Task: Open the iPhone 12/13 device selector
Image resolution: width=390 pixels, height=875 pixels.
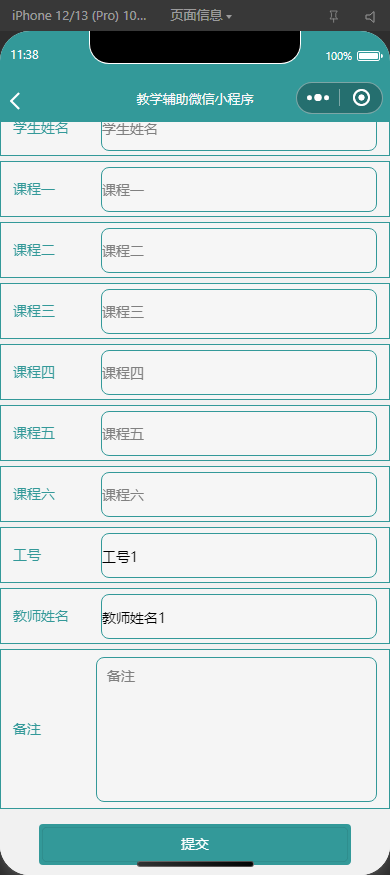Action: [79, 16]
